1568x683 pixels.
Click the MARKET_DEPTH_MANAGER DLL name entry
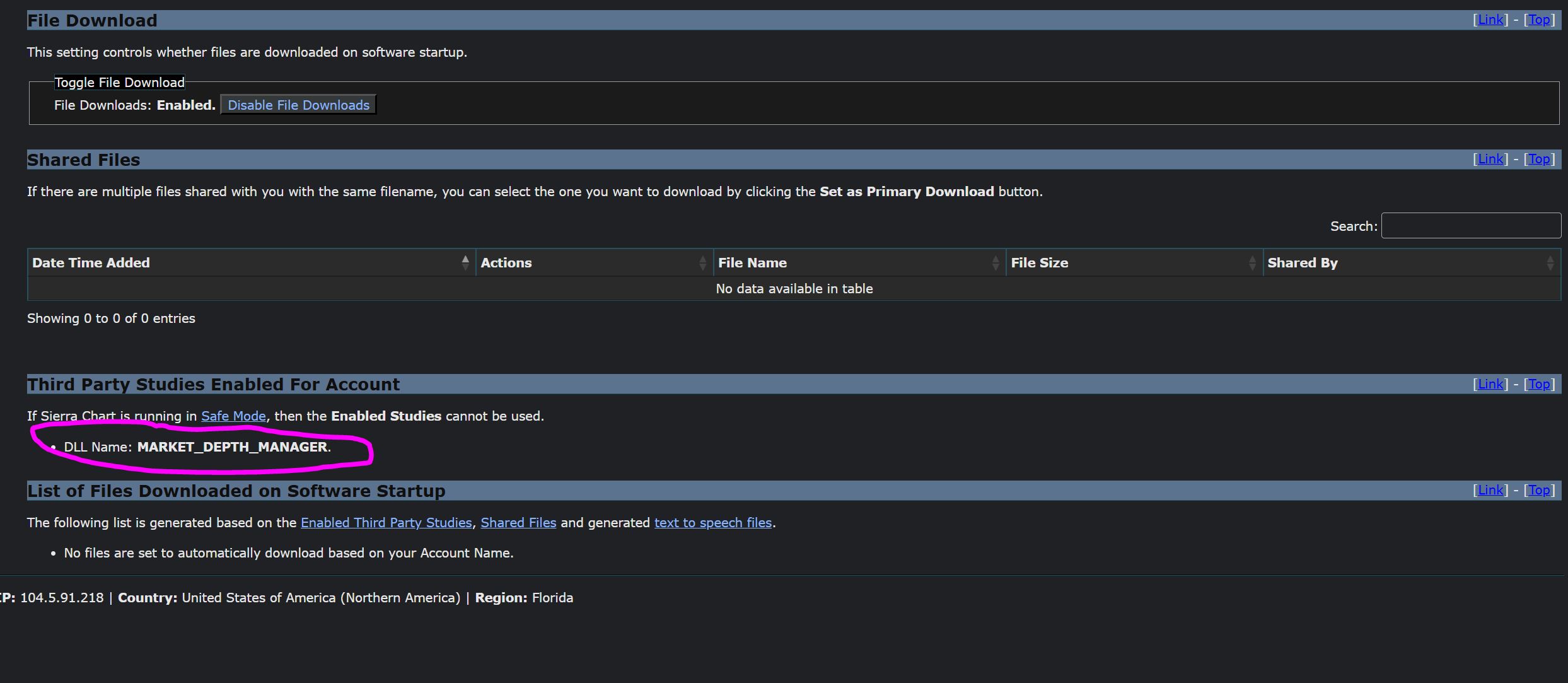pyautogui.click(x=232, y=447)
